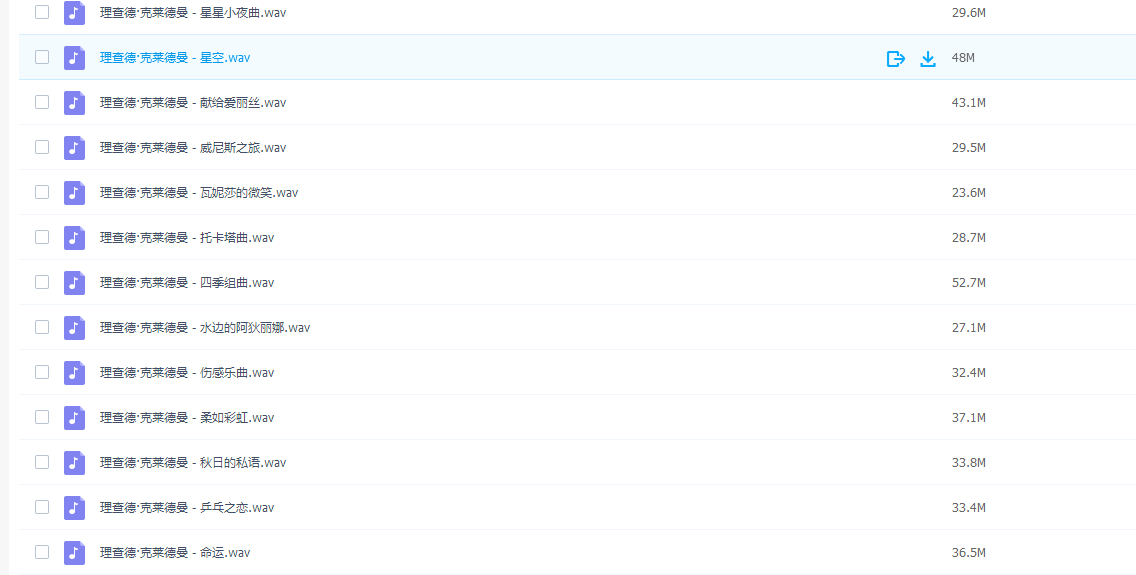Screen dimensions: 1136x575
Task: Click the file name 四季组曲.wav
Action: coord(187,282)
